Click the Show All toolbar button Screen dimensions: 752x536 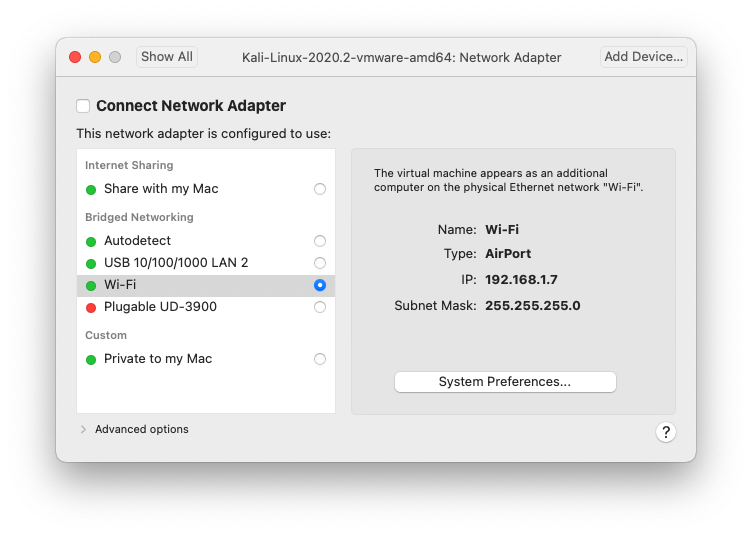point(167,57)
